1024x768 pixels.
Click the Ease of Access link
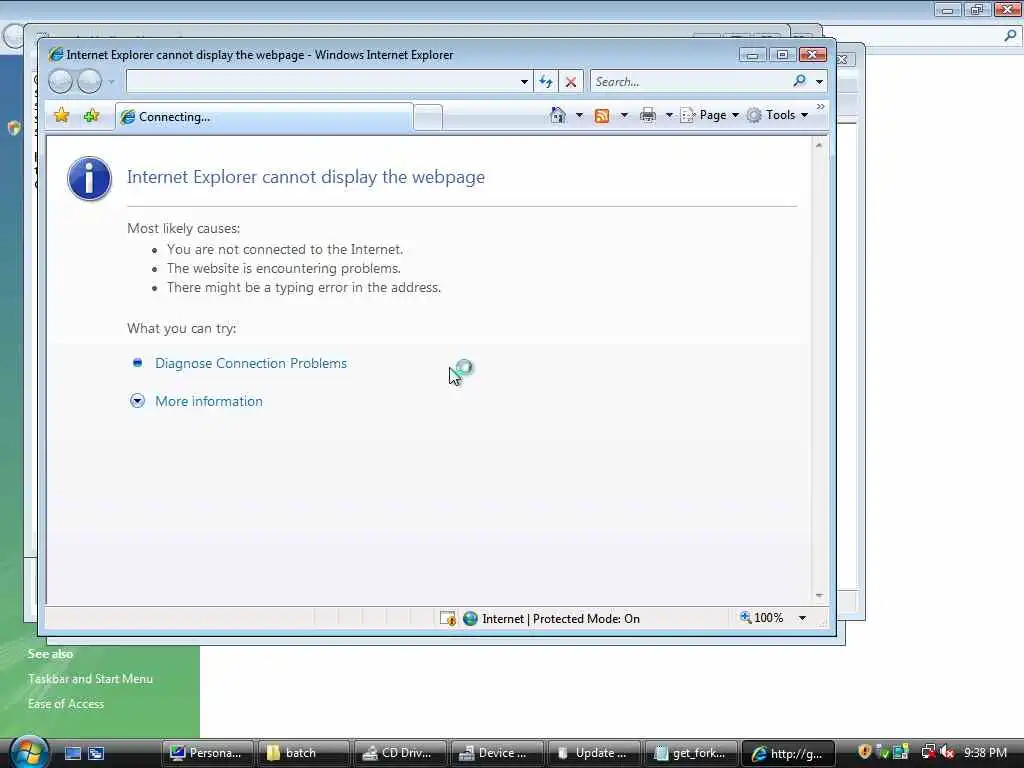pos(66,703)
